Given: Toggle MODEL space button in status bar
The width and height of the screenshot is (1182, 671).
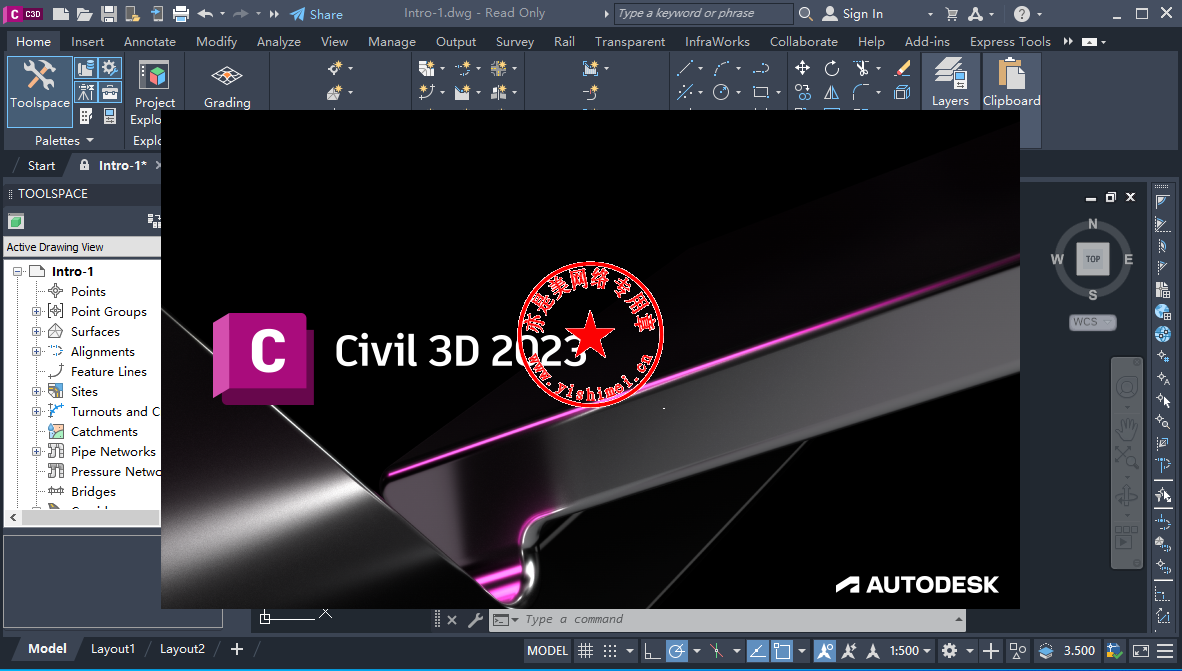Looking at the screenshot, I should pyautogui.click(x=547, y=650).
